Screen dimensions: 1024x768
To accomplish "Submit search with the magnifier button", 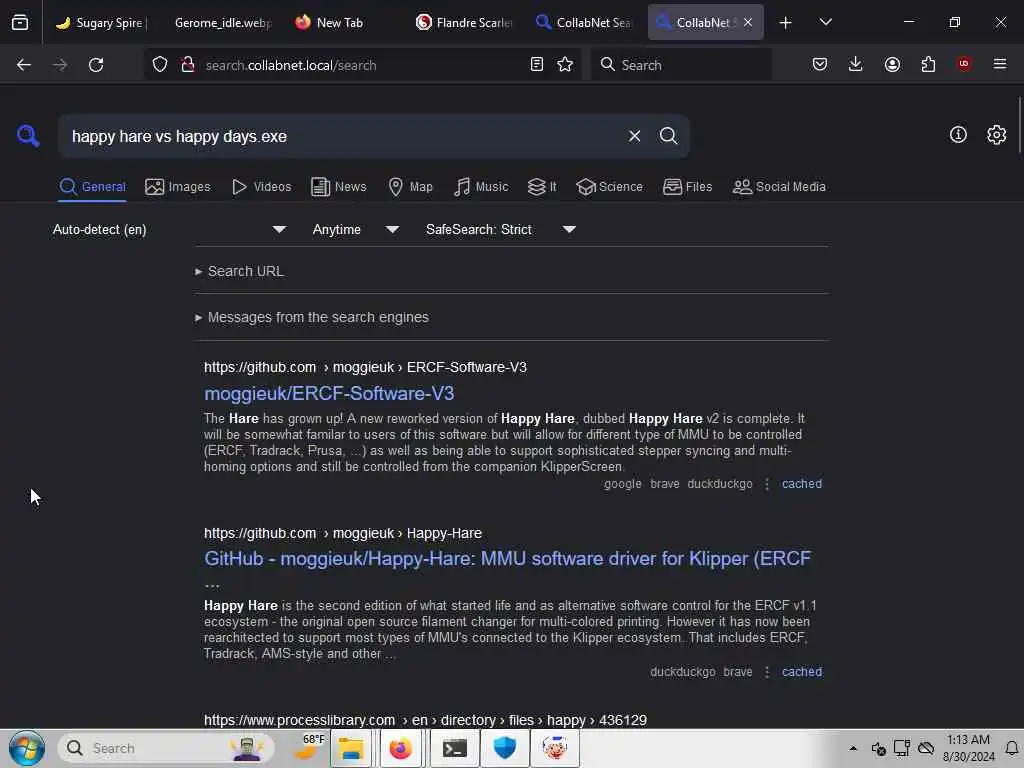I will click(x=668, y=136).
